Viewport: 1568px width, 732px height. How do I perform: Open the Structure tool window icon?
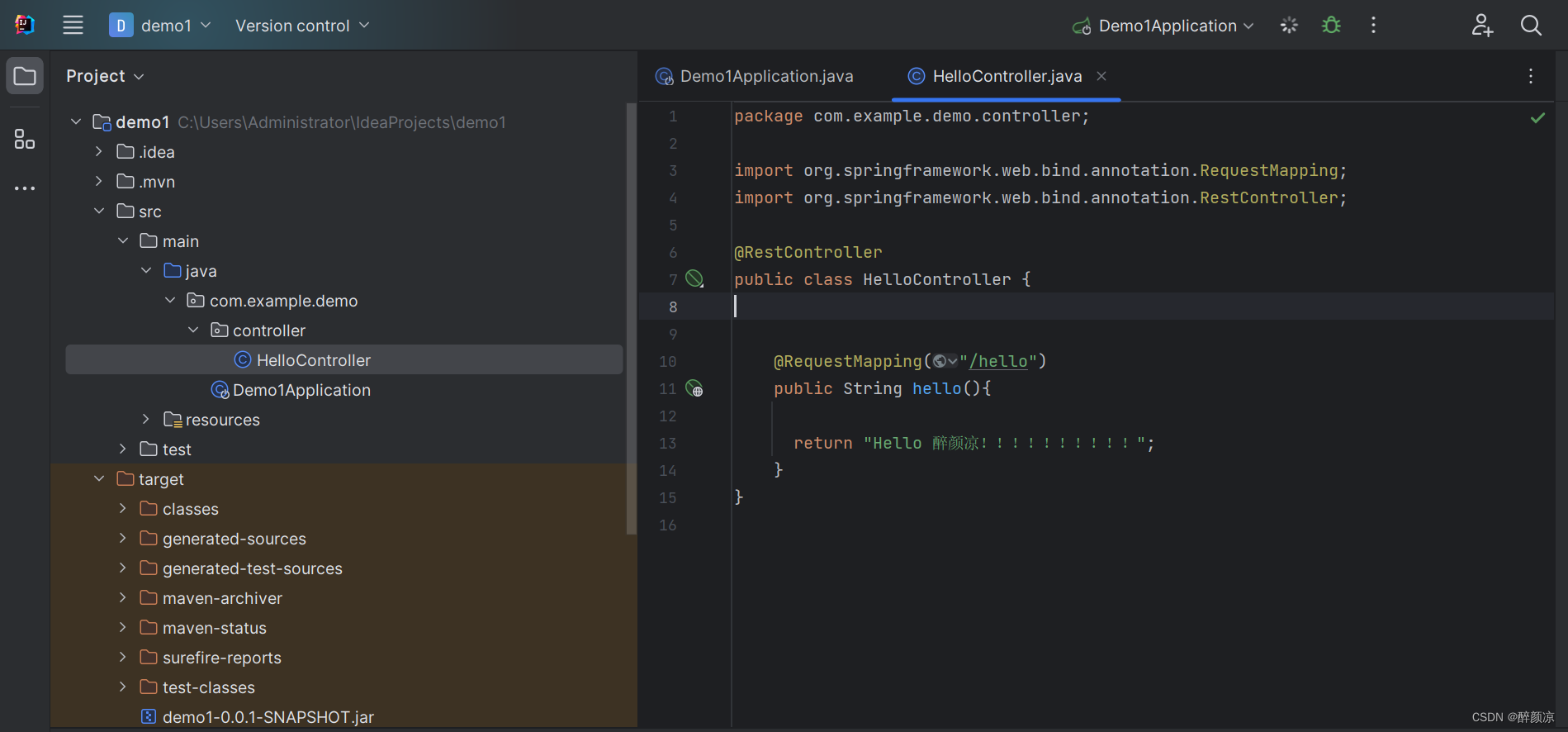tap(25, 139)
